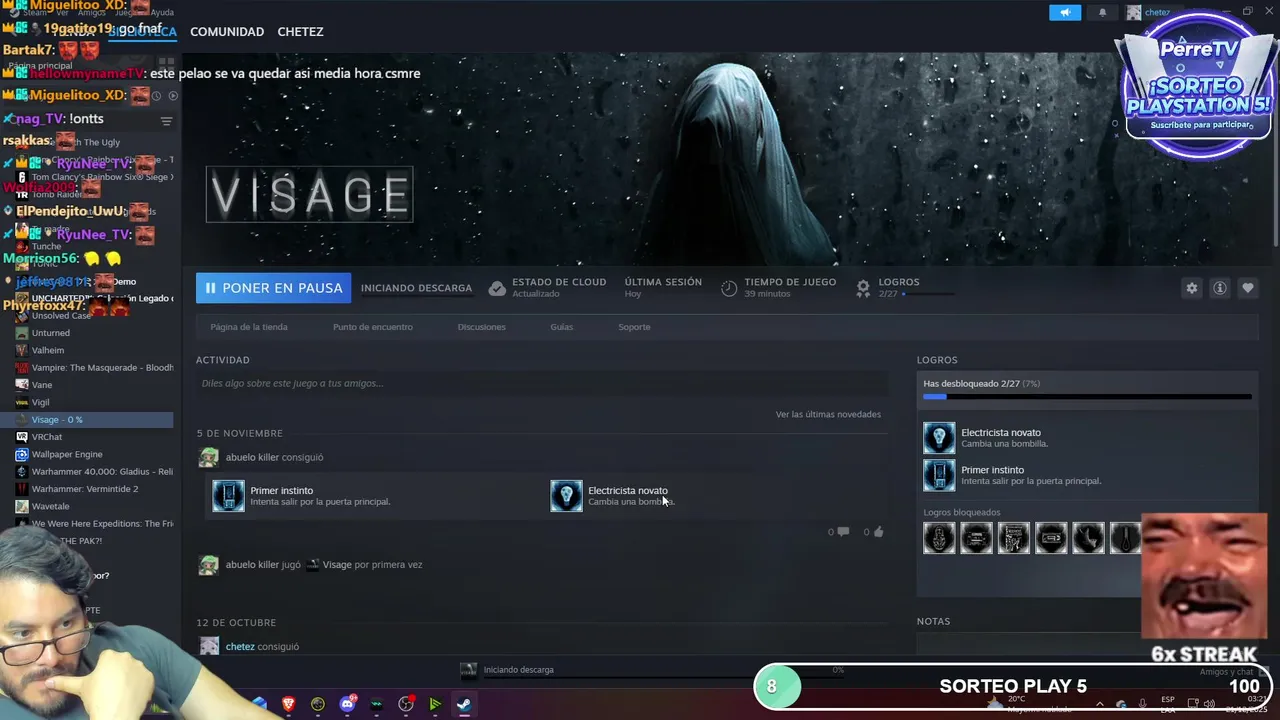
Task: Select Warhammer 40,000: Gladius in library list
Action: [x=95, y=472]
